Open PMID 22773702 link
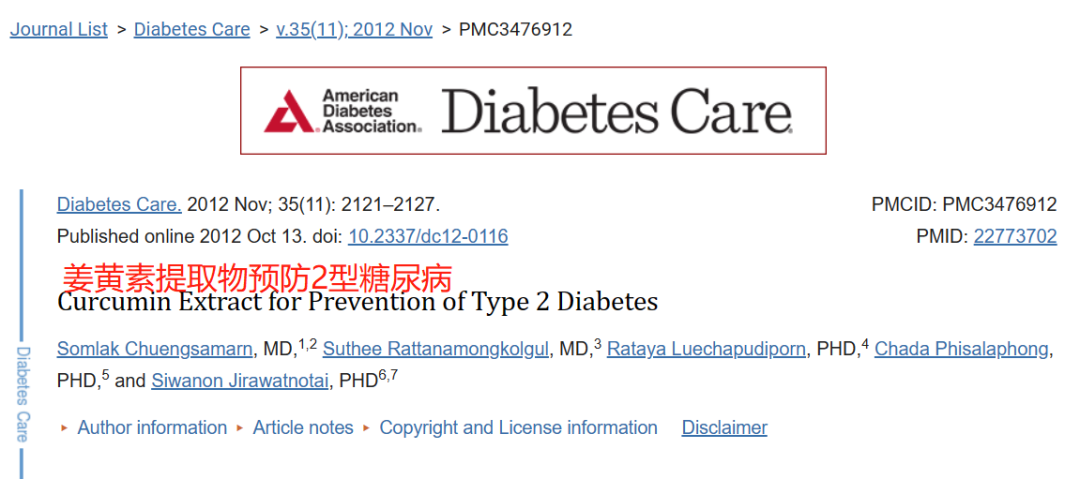Screen dimensions: 1080x479 pos(1015,236)
